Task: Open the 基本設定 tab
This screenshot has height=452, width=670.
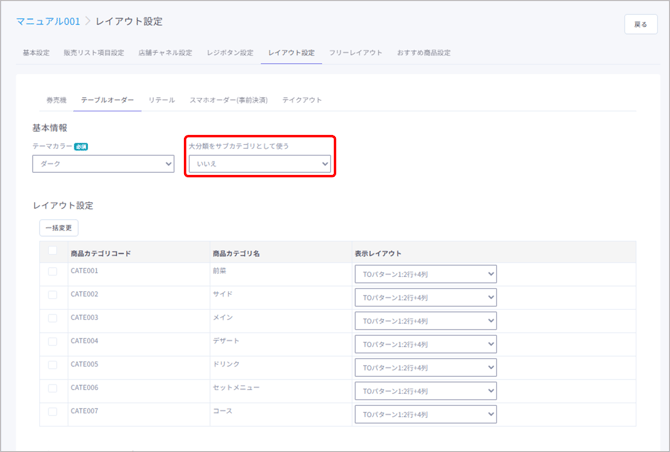Action: point(36,52)
